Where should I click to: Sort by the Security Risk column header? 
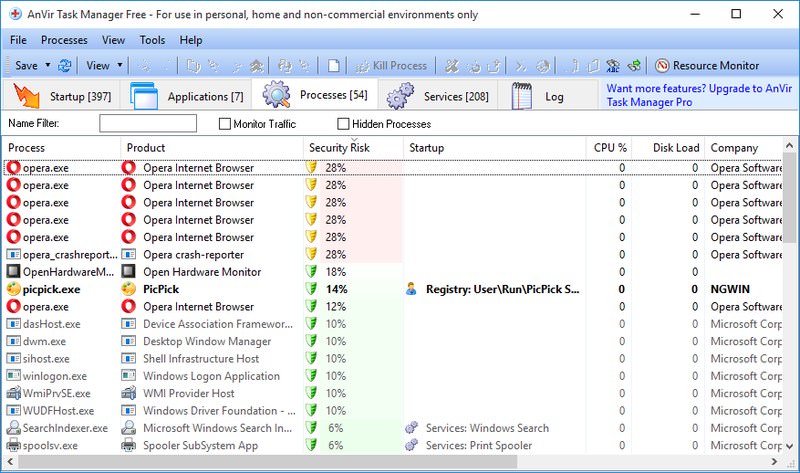tap(353, 147)
